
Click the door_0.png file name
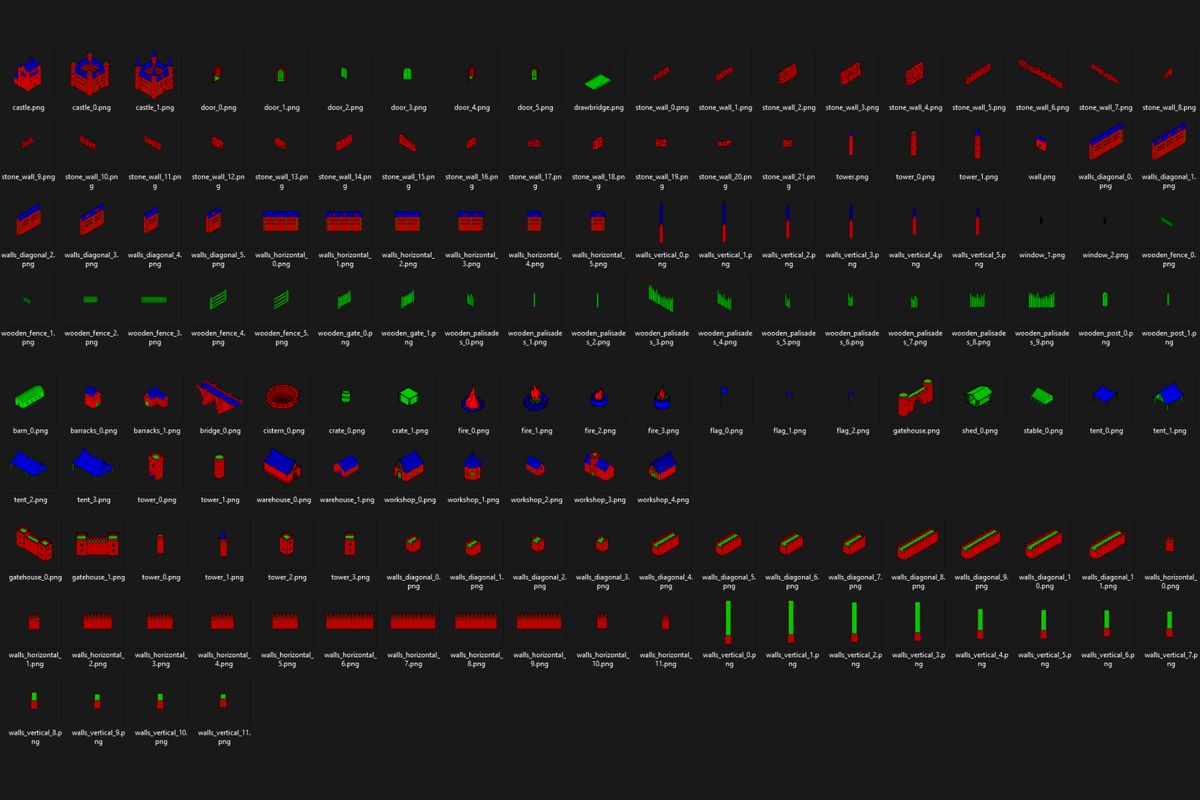click(x=218, y=107)
